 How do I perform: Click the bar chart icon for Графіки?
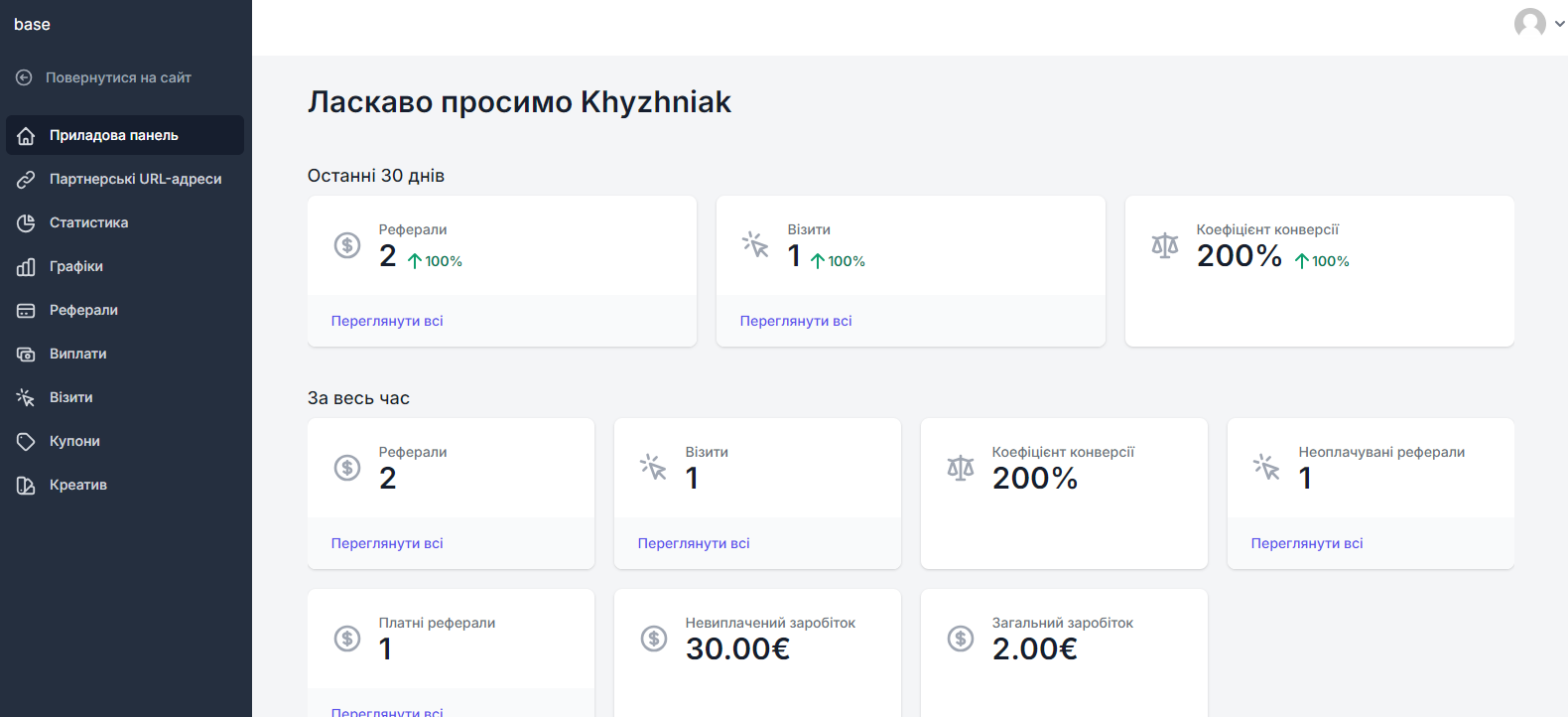click(x=26, y=266)
